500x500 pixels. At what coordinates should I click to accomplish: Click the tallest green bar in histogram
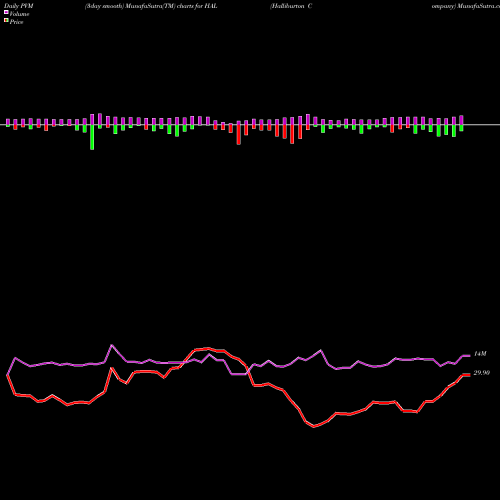92,137
